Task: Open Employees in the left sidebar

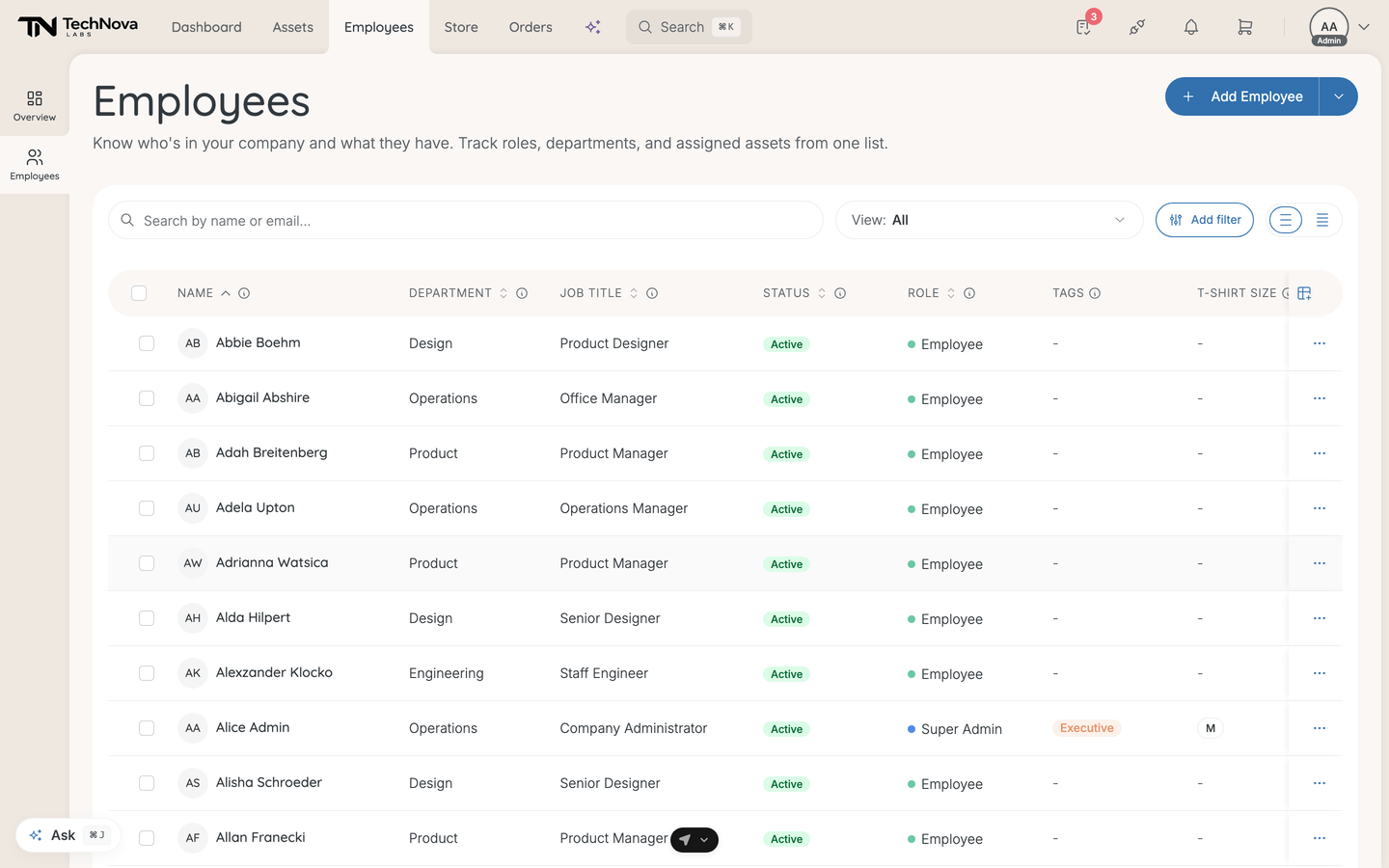Action: click(x=35, y=165)
